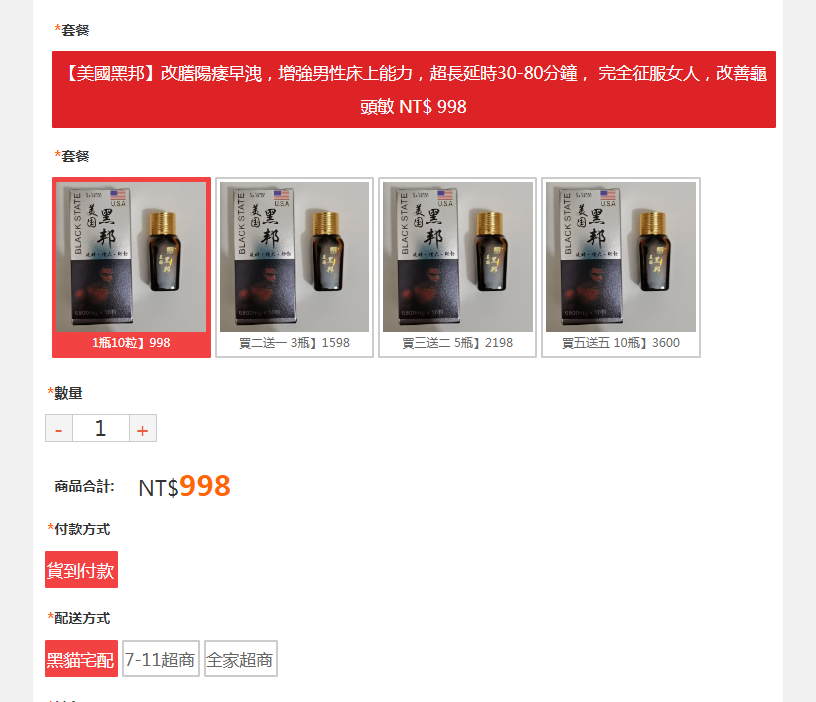The height and width of the screenshot is (702, 816).
Task: Choose the 買五送五 10瓶 3600 package
Action: pyautogui.click(x=621, y=267)
